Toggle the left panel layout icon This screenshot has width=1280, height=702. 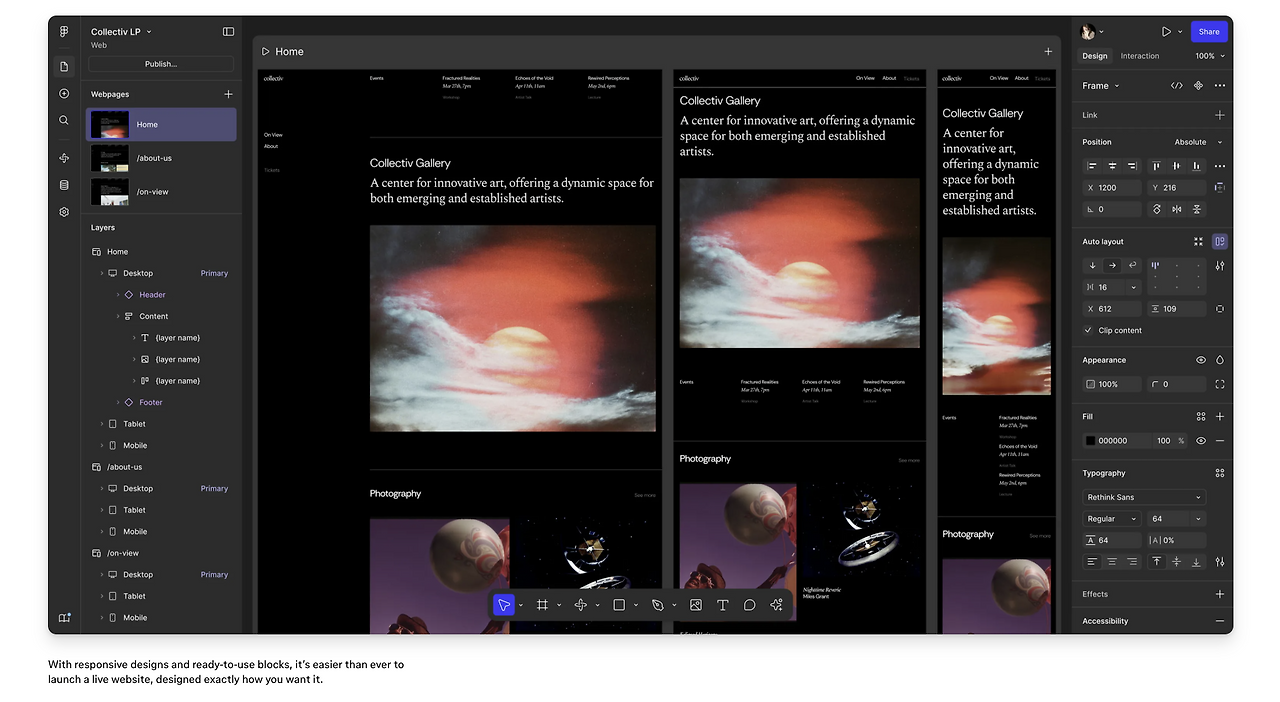point(228,32)
